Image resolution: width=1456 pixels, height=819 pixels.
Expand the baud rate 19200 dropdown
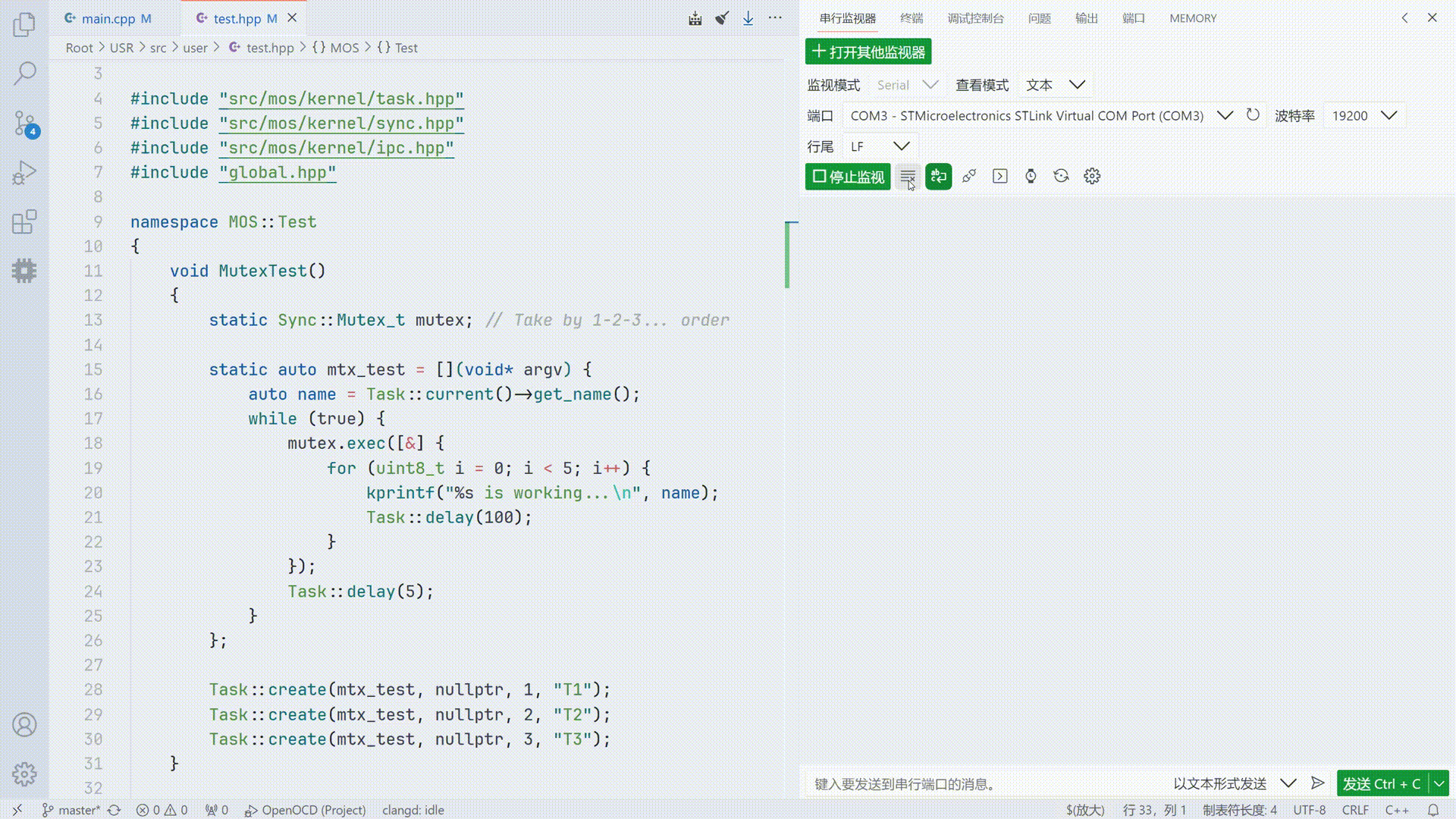[1389, 115]
